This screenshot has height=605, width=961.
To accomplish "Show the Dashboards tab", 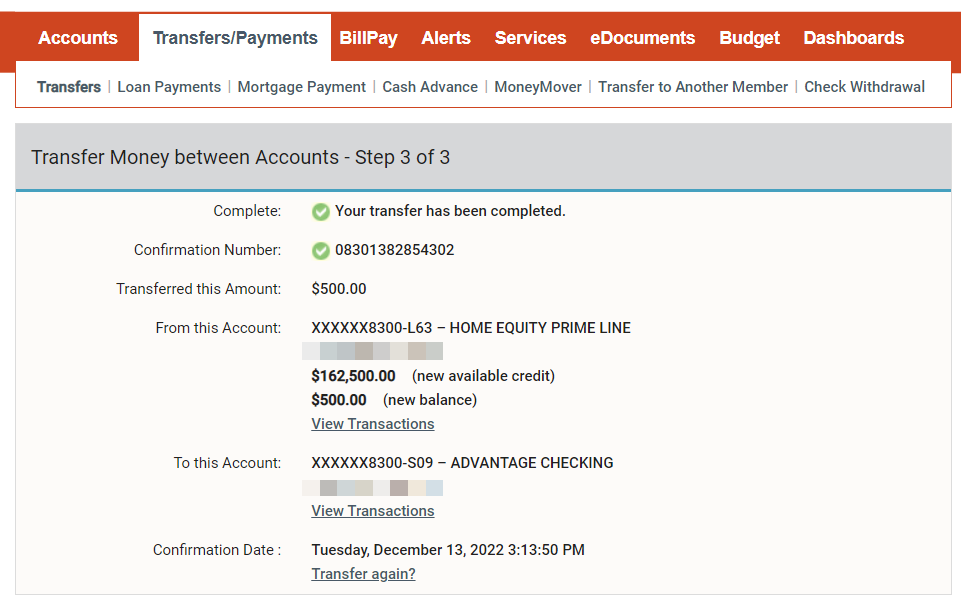I will click(x=854, y=38).
